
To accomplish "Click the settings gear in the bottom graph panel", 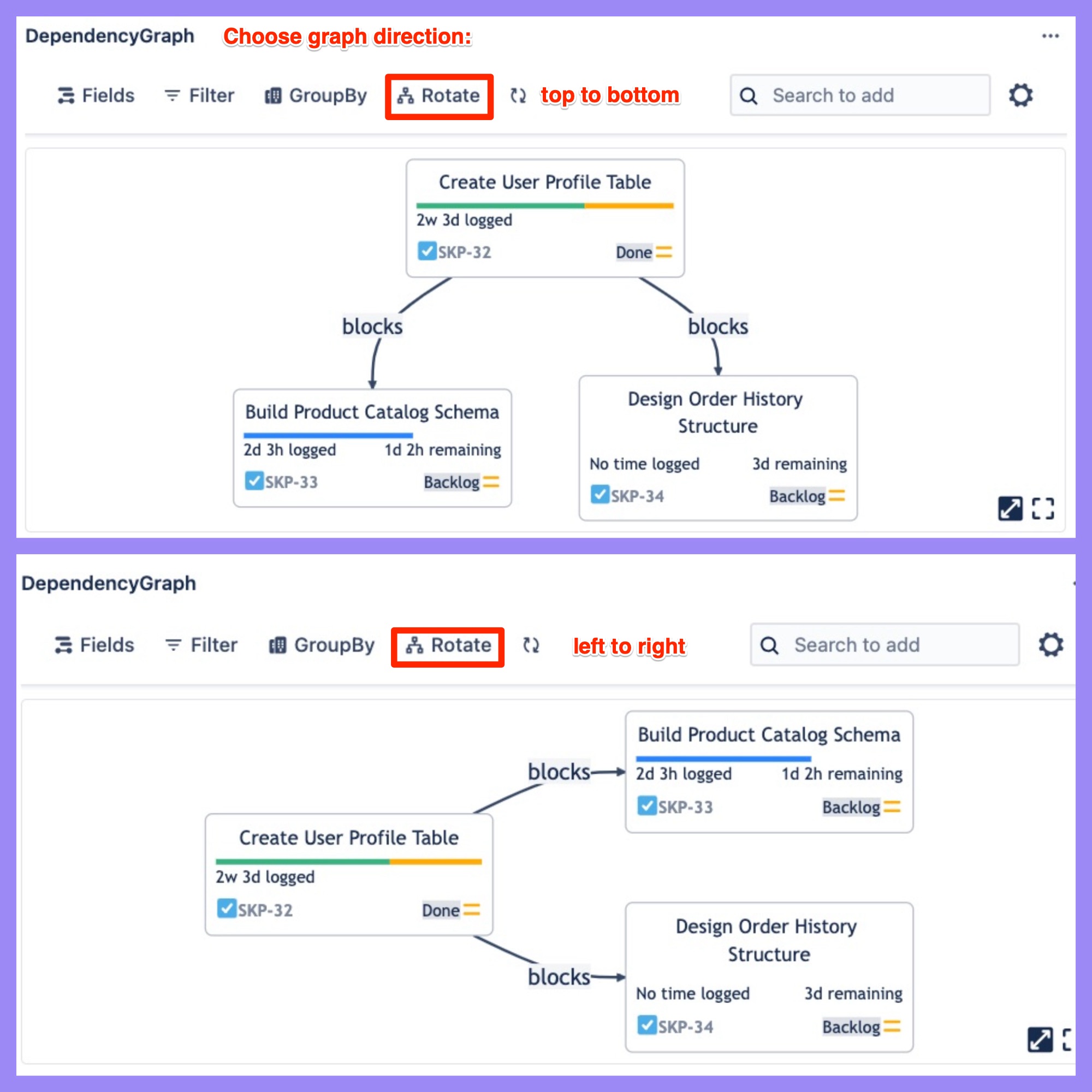I will coord(1050,644).
